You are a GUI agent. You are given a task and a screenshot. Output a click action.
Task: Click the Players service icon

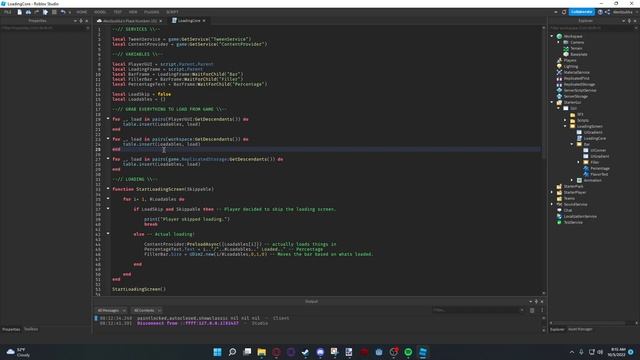560,60
